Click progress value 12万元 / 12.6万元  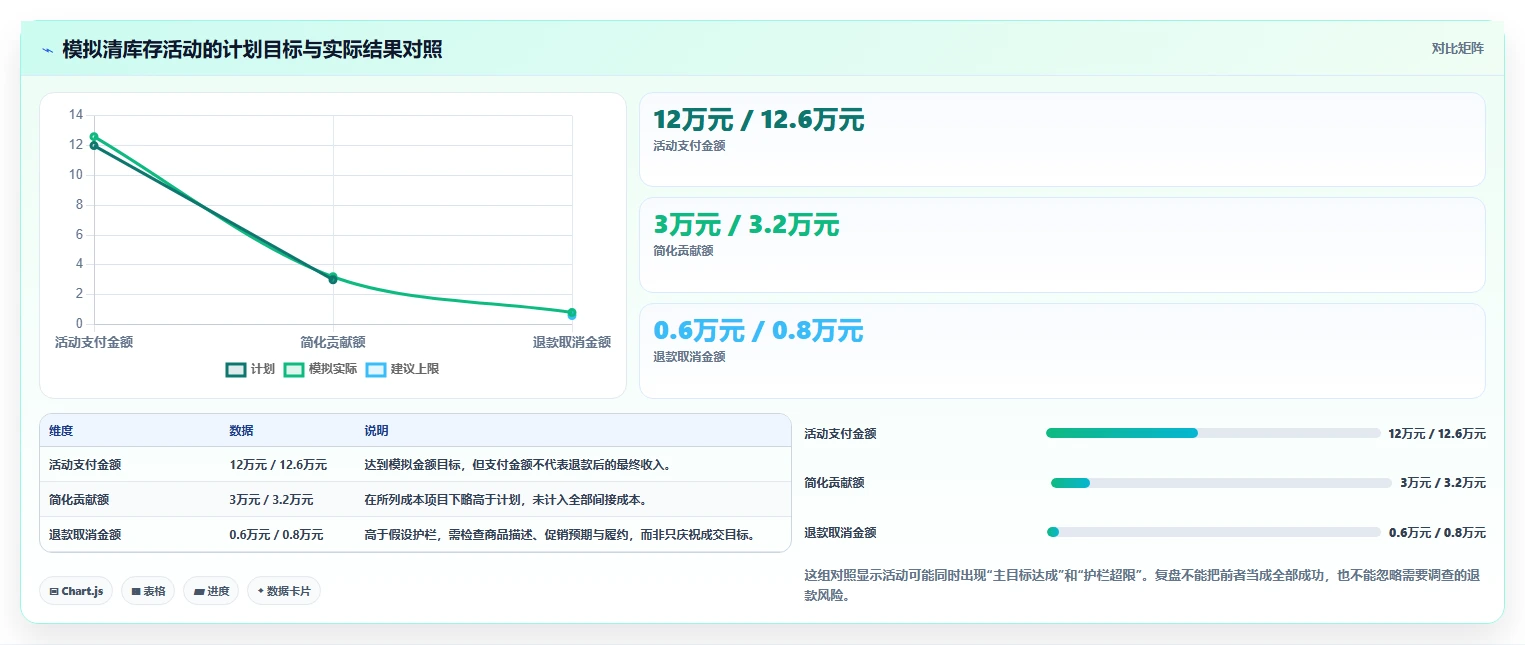pos(1437,434)
